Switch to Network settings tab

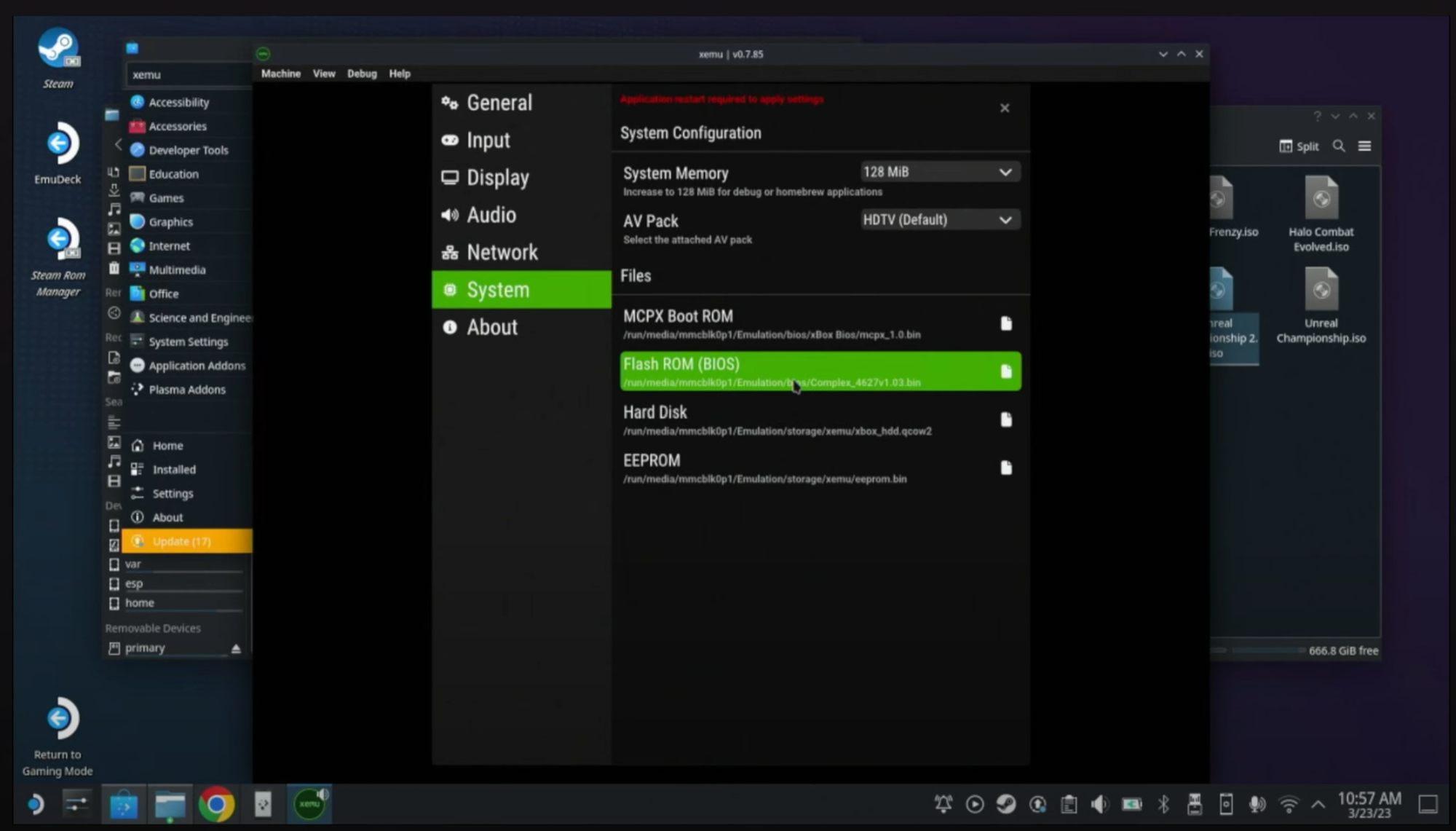[521, 252]
